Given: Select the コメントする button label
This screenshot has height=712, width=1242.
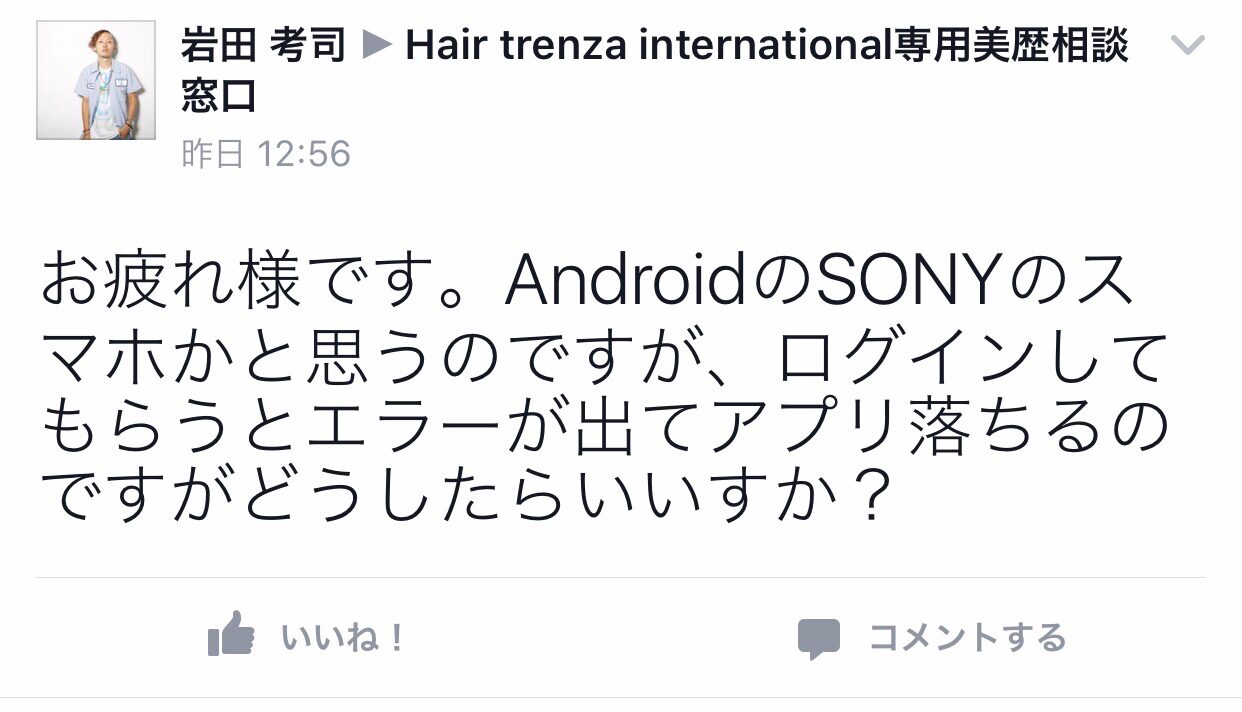Looking at the screenshot, I should [967, 637].
